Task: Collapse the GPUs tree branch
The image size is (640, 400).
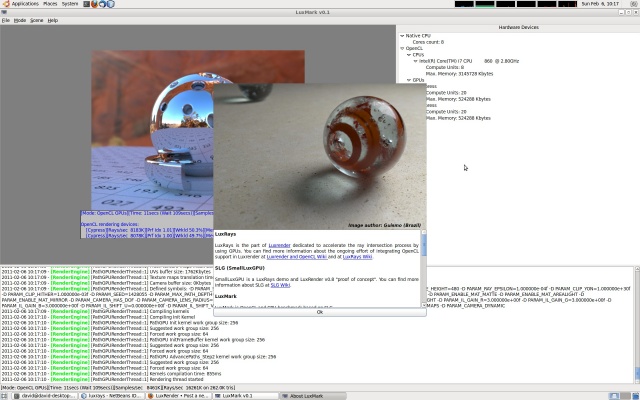Action: [407, 79]
